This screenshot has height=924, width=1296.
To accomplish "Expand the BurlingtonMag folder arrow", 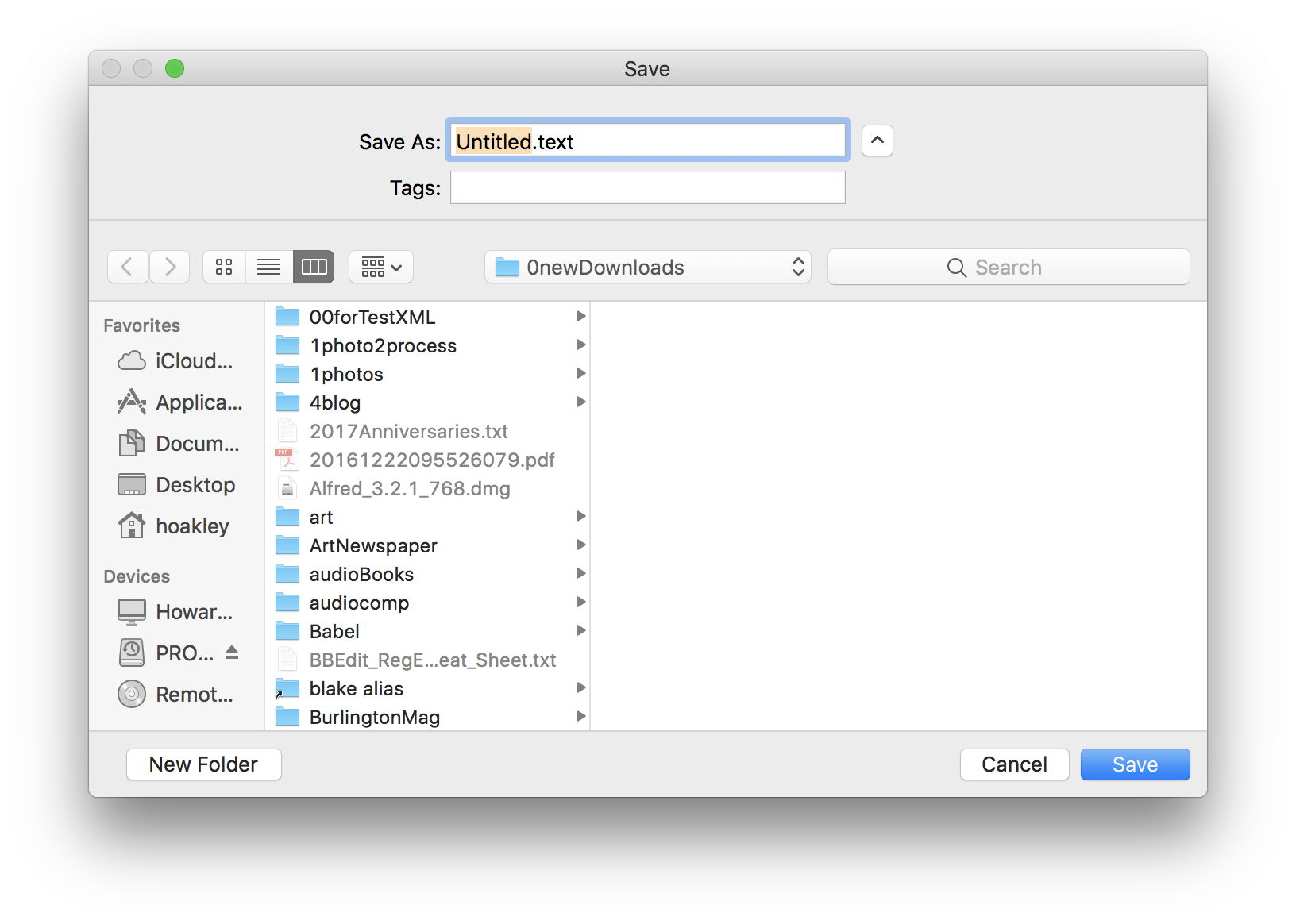I will click(x=580, y=717).
